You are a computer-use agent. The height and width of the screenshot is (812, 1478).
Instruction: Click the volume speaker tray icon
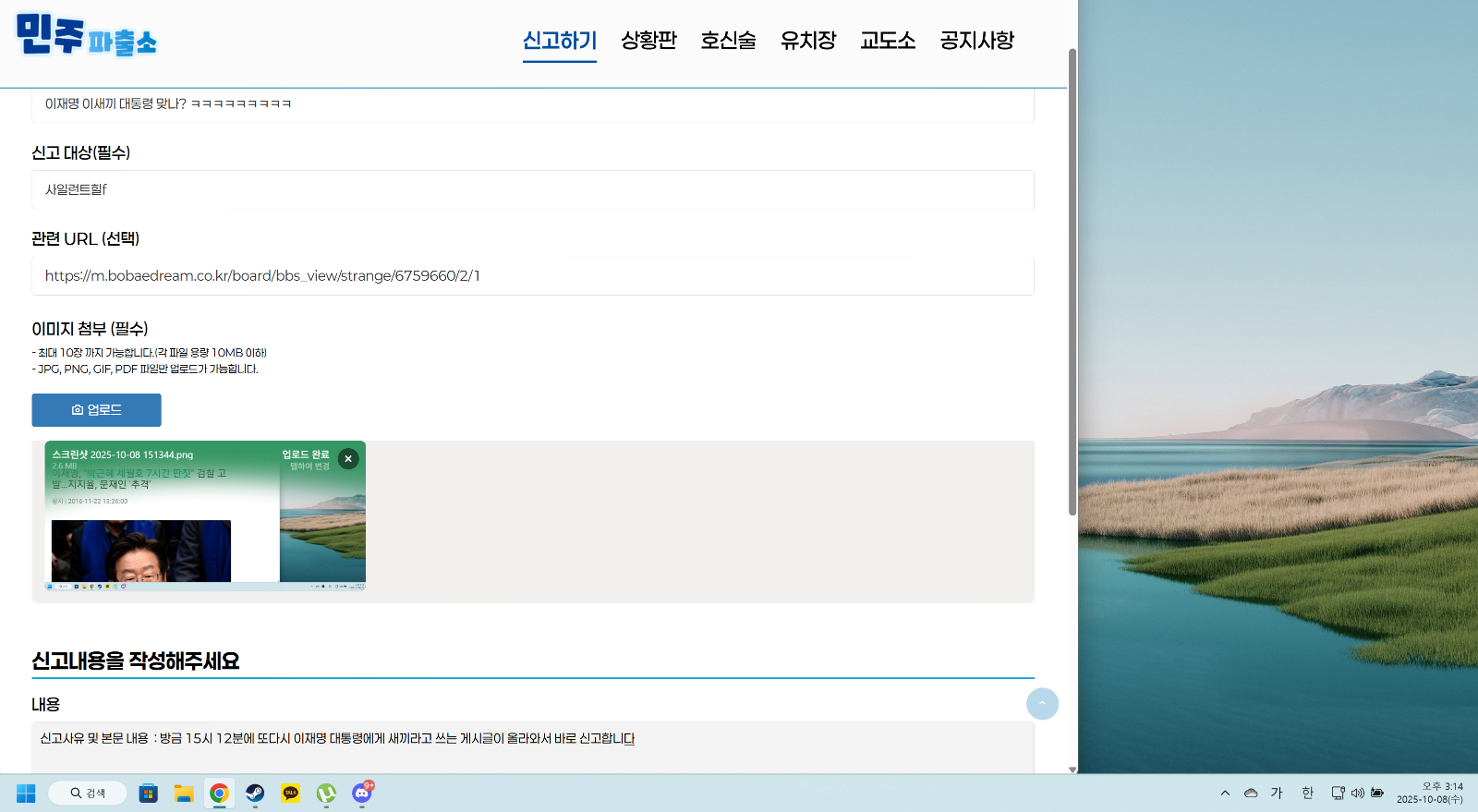coord(1357,793)
